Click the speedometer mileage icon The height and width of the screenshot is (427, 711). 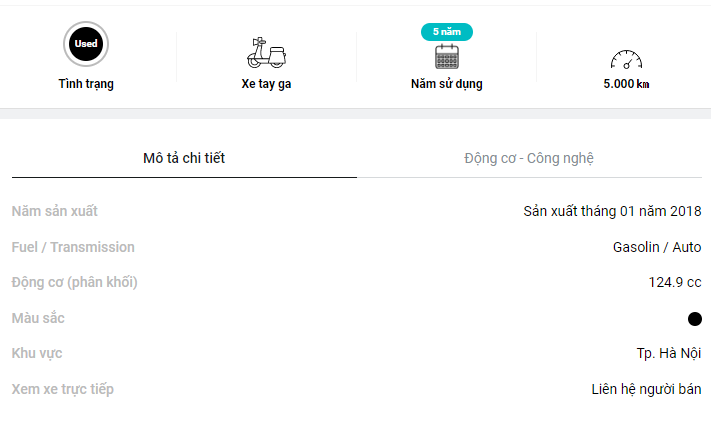click(x=626, y=59)
